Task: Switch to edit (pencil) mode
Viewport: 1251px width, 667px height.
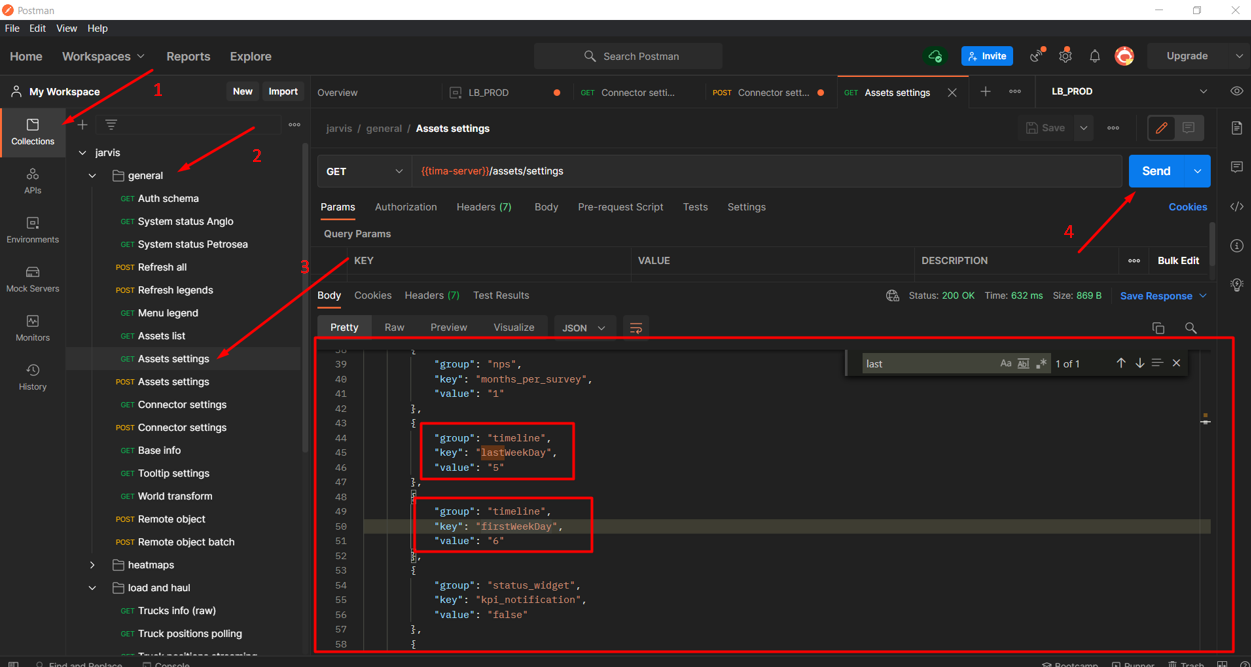Action: [x=1161, y=128]
